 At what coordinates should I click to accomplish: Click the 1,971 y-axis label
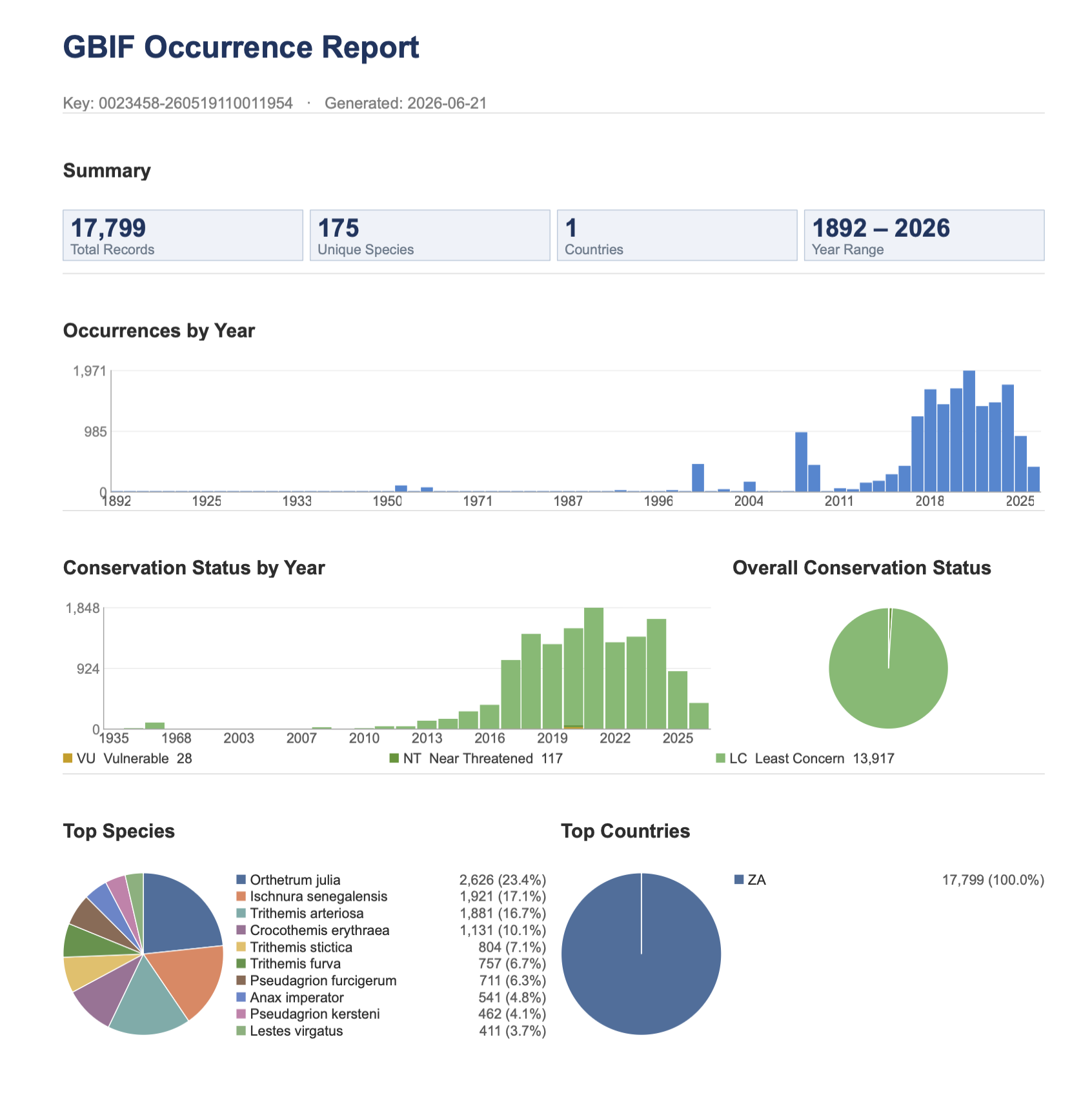click(x=89, y=371)
